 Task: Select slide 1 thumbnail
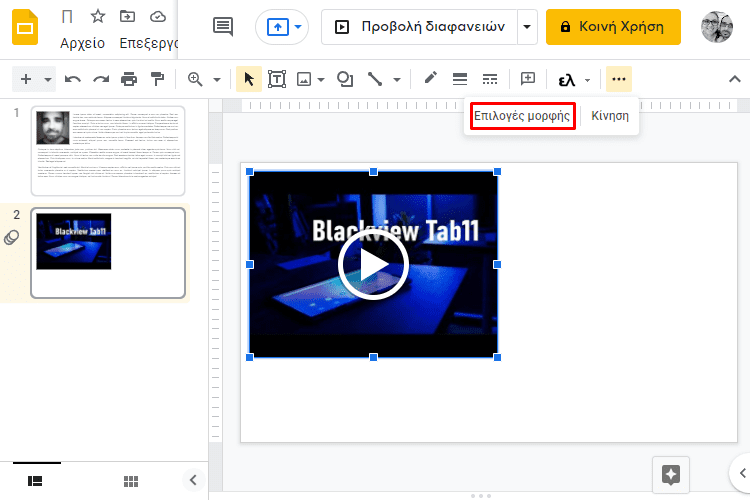click(108, 151)
